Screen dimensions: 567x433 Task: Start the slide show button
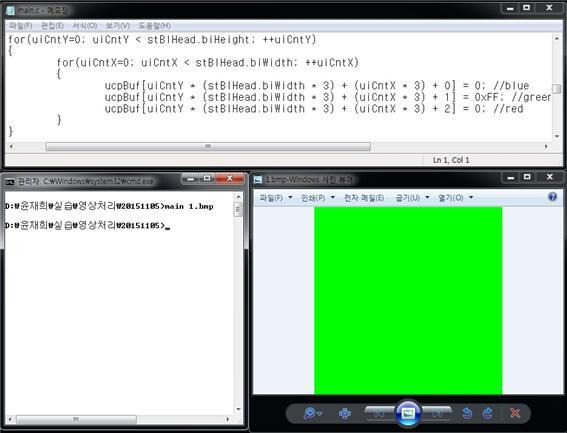tap(408, 413)
